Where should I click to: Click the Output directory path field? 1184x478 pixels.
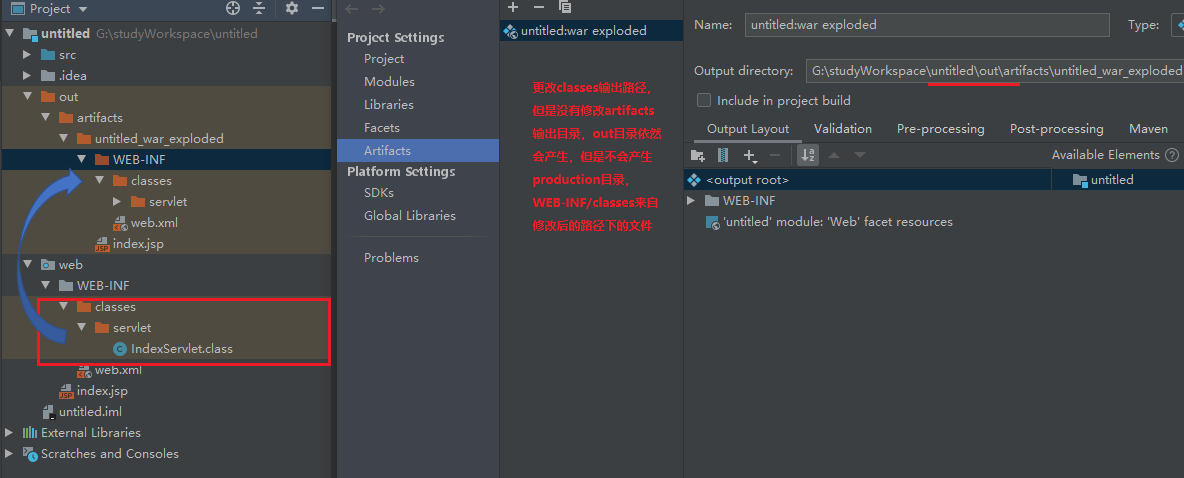[994, 71]
